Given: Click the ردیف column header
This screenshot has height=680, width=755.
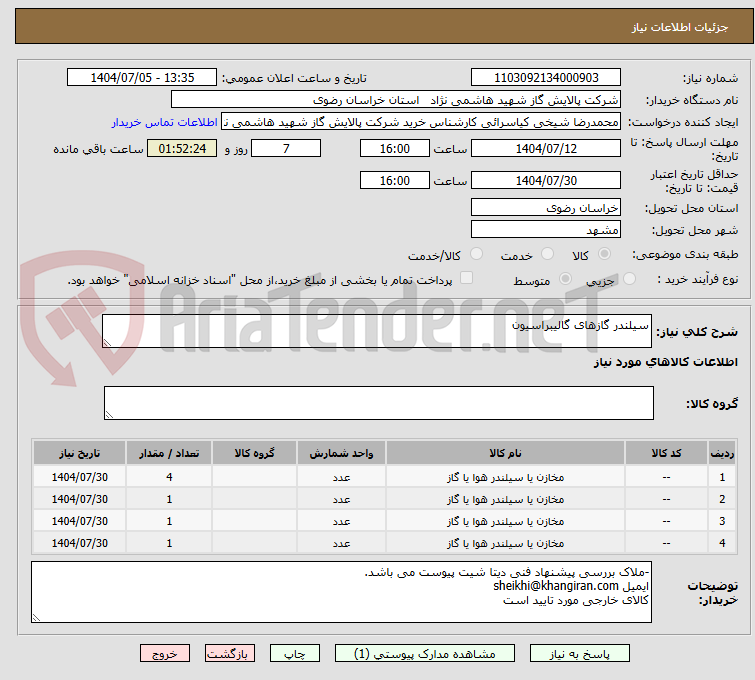Looking at the screenshot, I should (x=722, y=453).
